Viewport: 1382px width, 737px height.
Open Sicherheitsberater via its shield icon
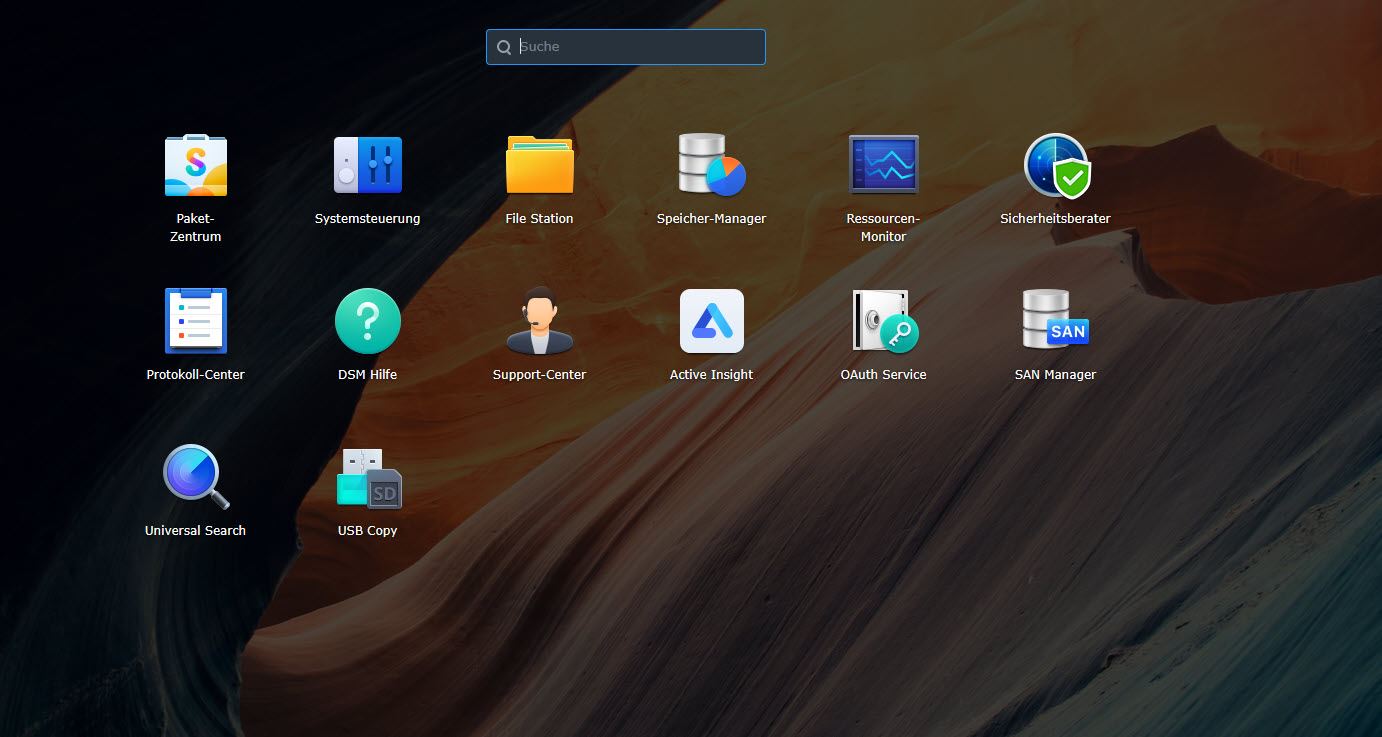(1056, 166)
